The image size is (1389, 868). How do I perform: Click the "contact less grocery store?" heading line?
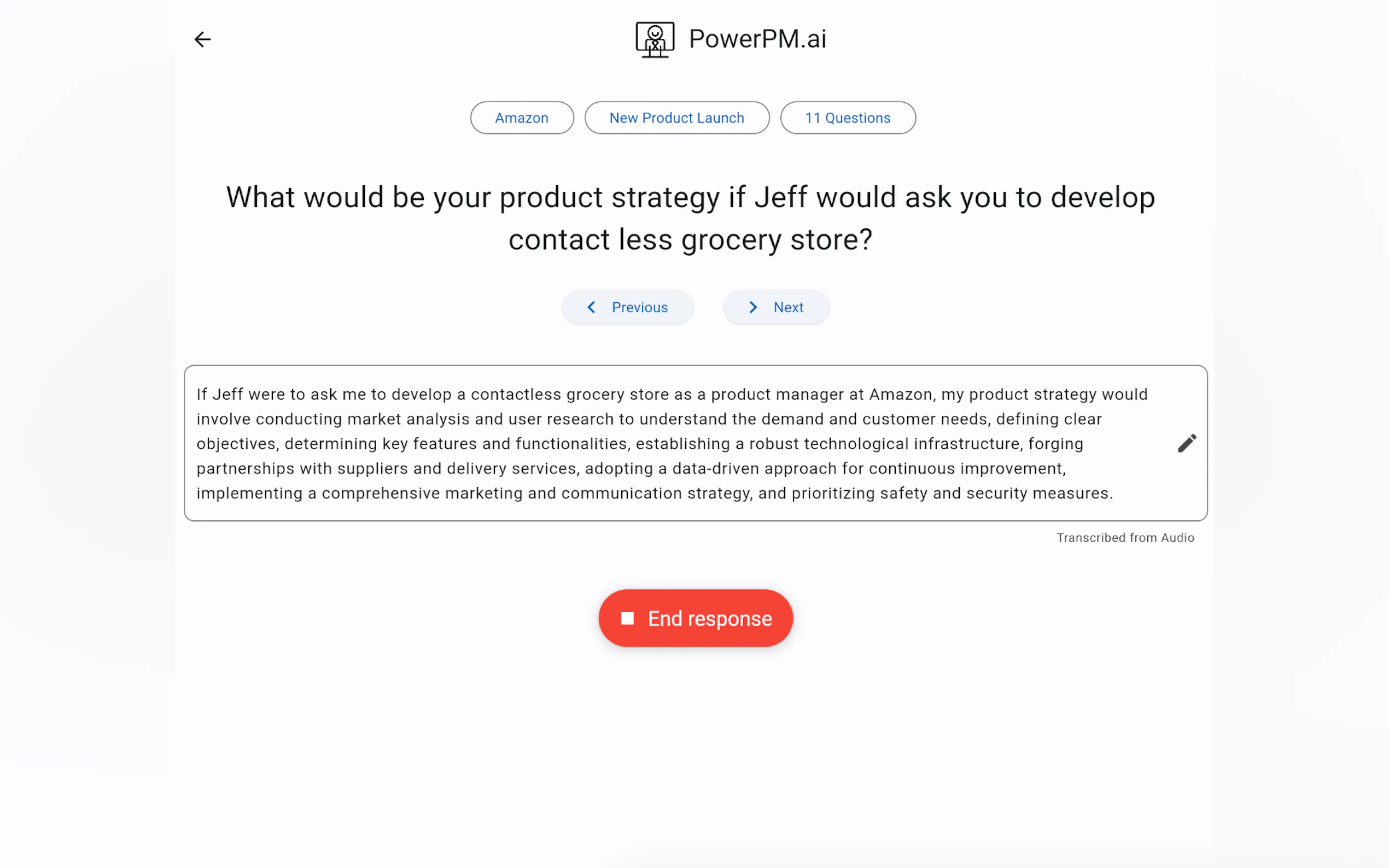(x=690, y=239)
